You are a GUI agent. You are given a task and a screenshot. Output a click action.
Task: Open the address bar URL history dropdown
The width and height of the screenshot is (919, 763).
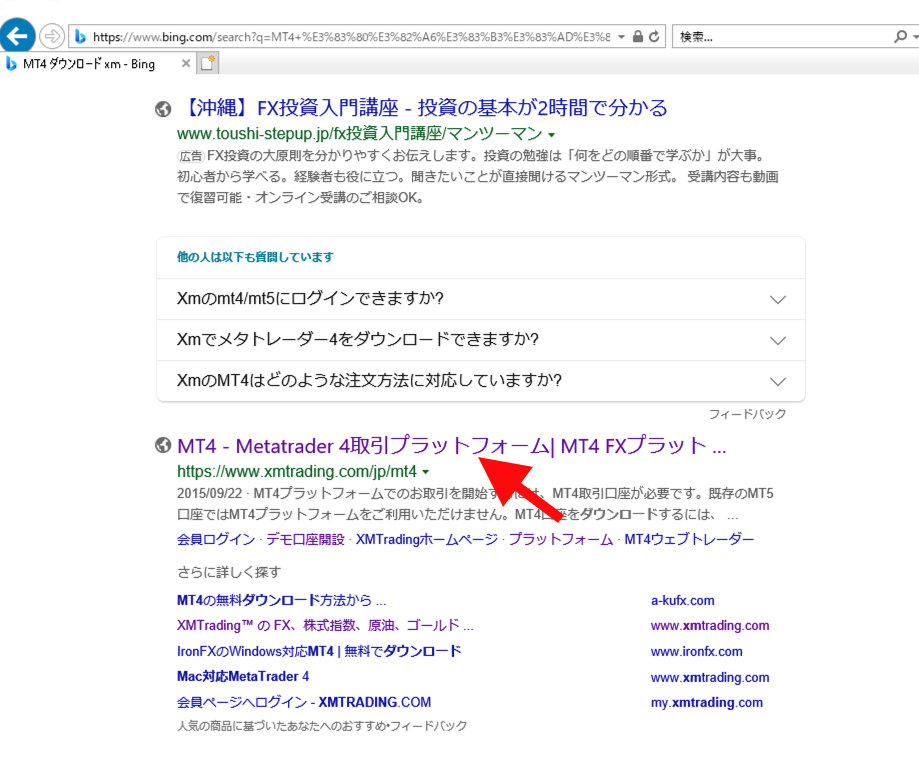[x=622, y=37]
